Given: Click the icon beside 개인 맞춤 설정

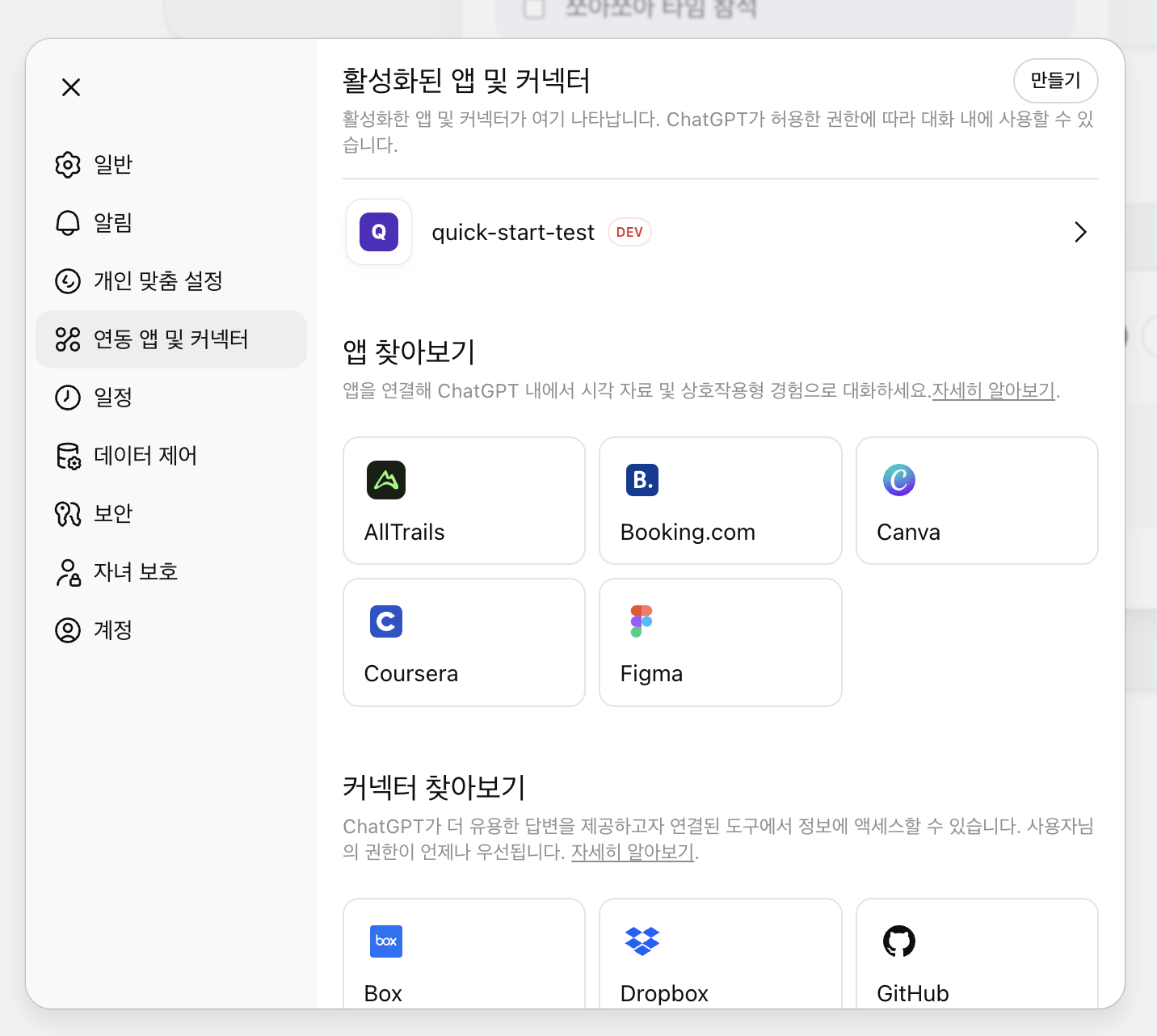Looking at the screenshot, I should click(68, 281).
